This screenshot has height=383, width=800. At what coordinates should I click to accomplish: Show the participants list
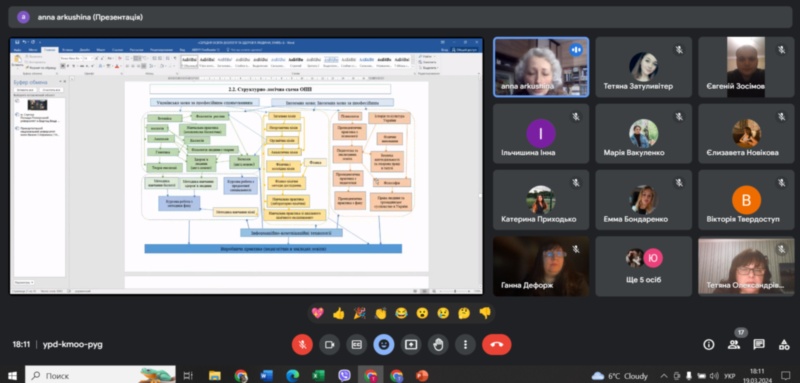pos(734,345)
